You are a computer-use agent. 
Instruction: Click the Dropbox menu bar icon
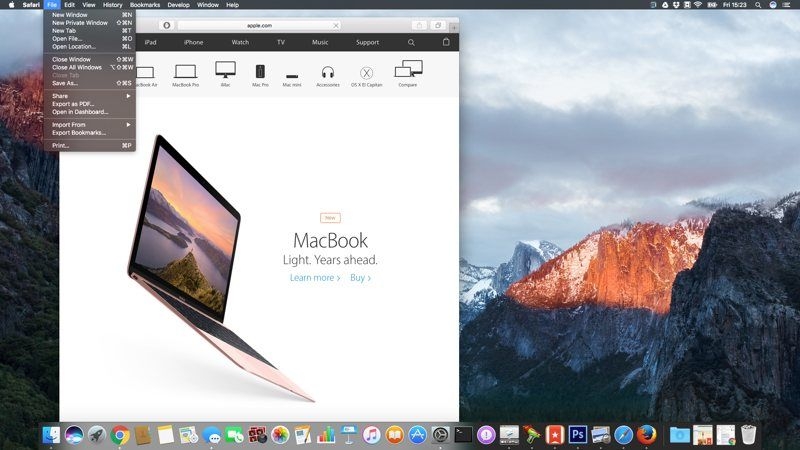[x=676, y=5]
